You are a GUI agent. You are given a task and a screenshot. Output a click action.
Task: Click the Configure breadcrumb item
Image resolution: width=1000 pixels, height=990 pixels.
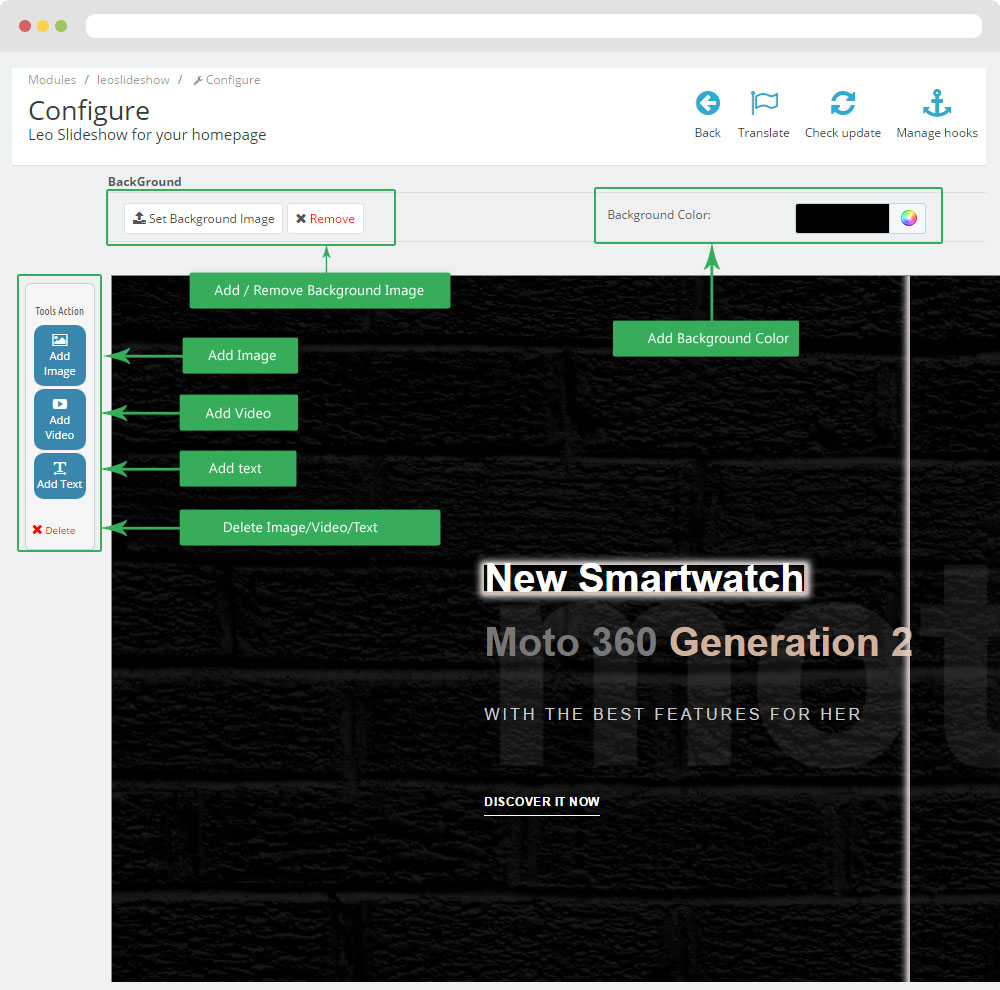click(x=227, y=80)
